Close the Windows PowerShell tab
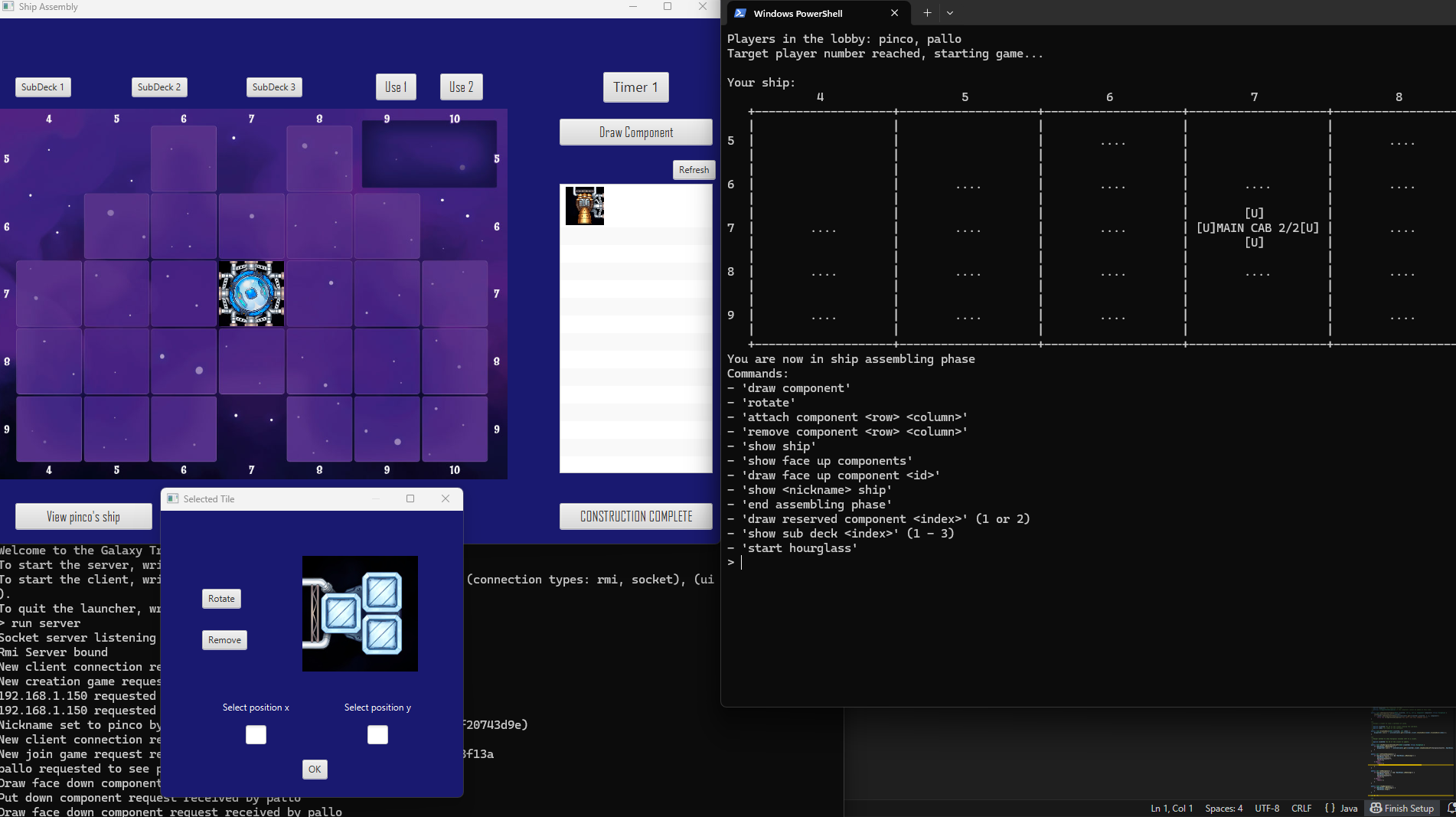This screenshot has height=817, width=1456. (x=894, y=13)
